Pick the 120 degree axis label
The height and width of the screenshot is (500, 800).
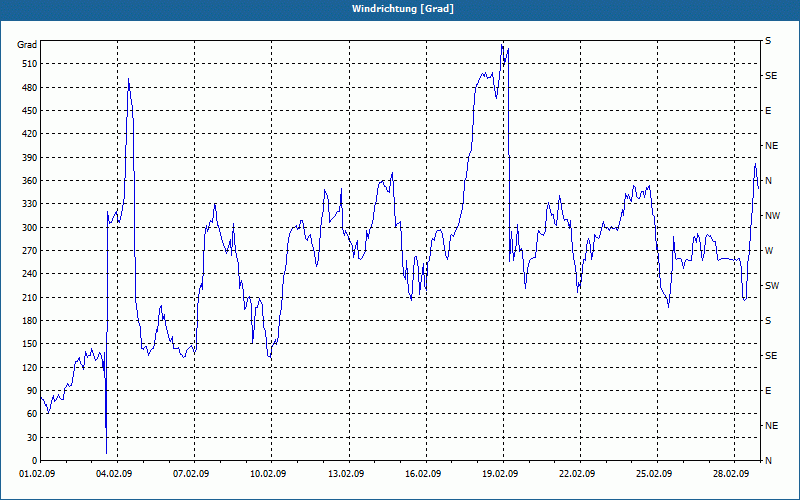click(x=30, y=367)
